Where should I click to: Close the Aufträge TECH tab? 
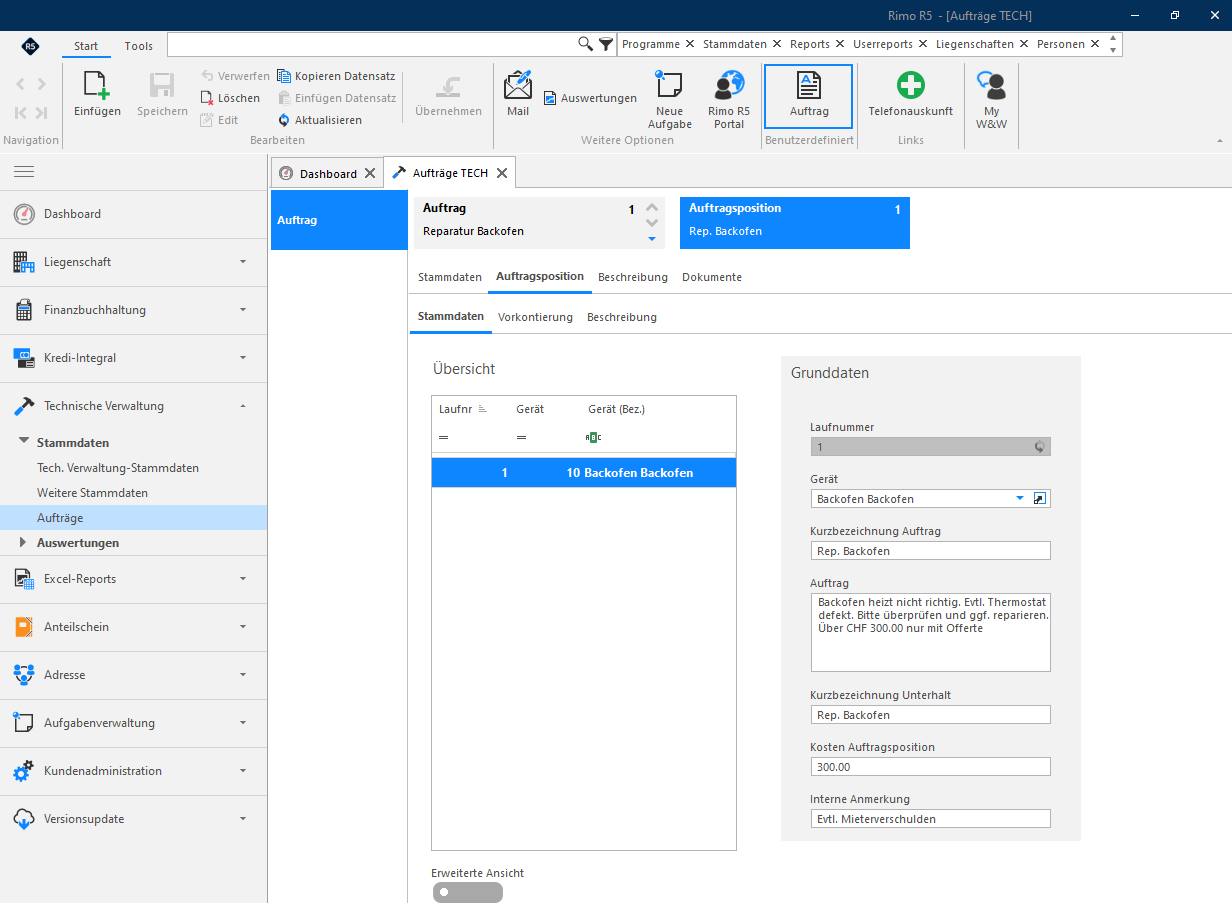point(502,173)
